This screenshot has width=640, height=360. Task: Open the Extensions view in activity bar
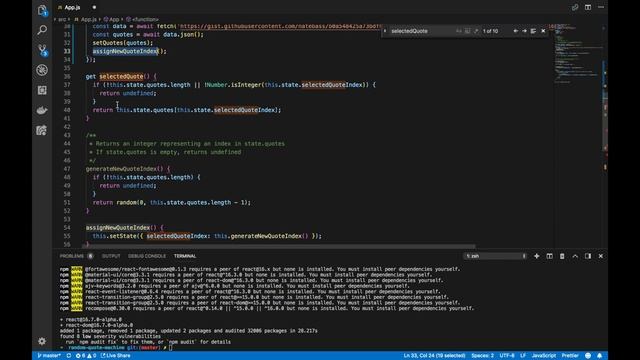(42, 90)
